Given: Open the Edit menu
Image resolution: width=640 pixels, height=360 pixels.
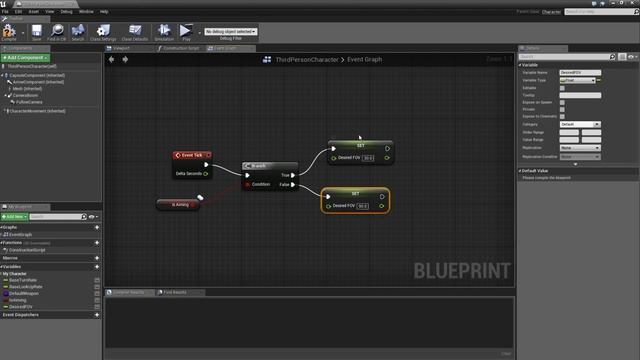Looking at the screenshot, I should click(18, 11).
